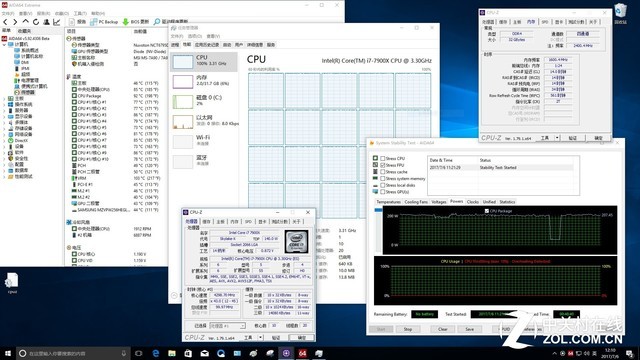Click the AIDA64 forward arrow icon
Image resolution: width=640 pixels, height=360 pixels.
point(15,22)
